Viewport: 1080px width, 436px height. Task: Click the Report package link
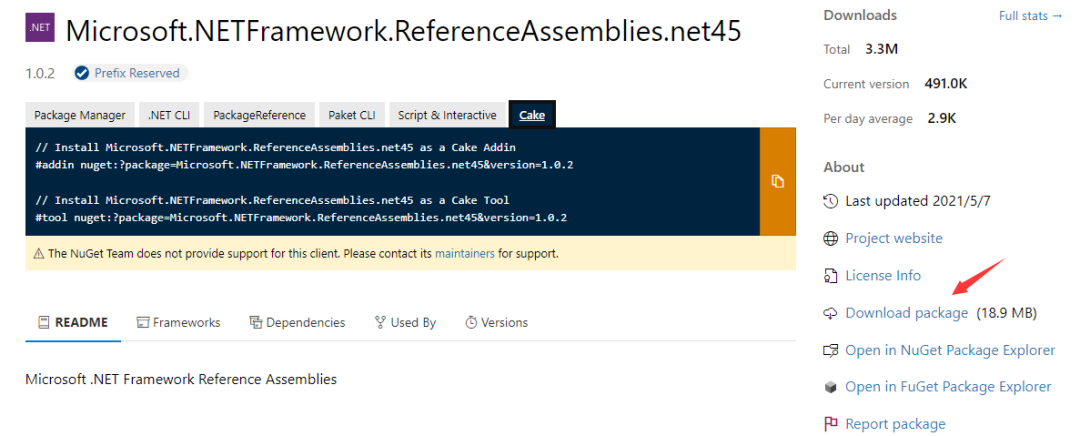[x=895, y=424]
